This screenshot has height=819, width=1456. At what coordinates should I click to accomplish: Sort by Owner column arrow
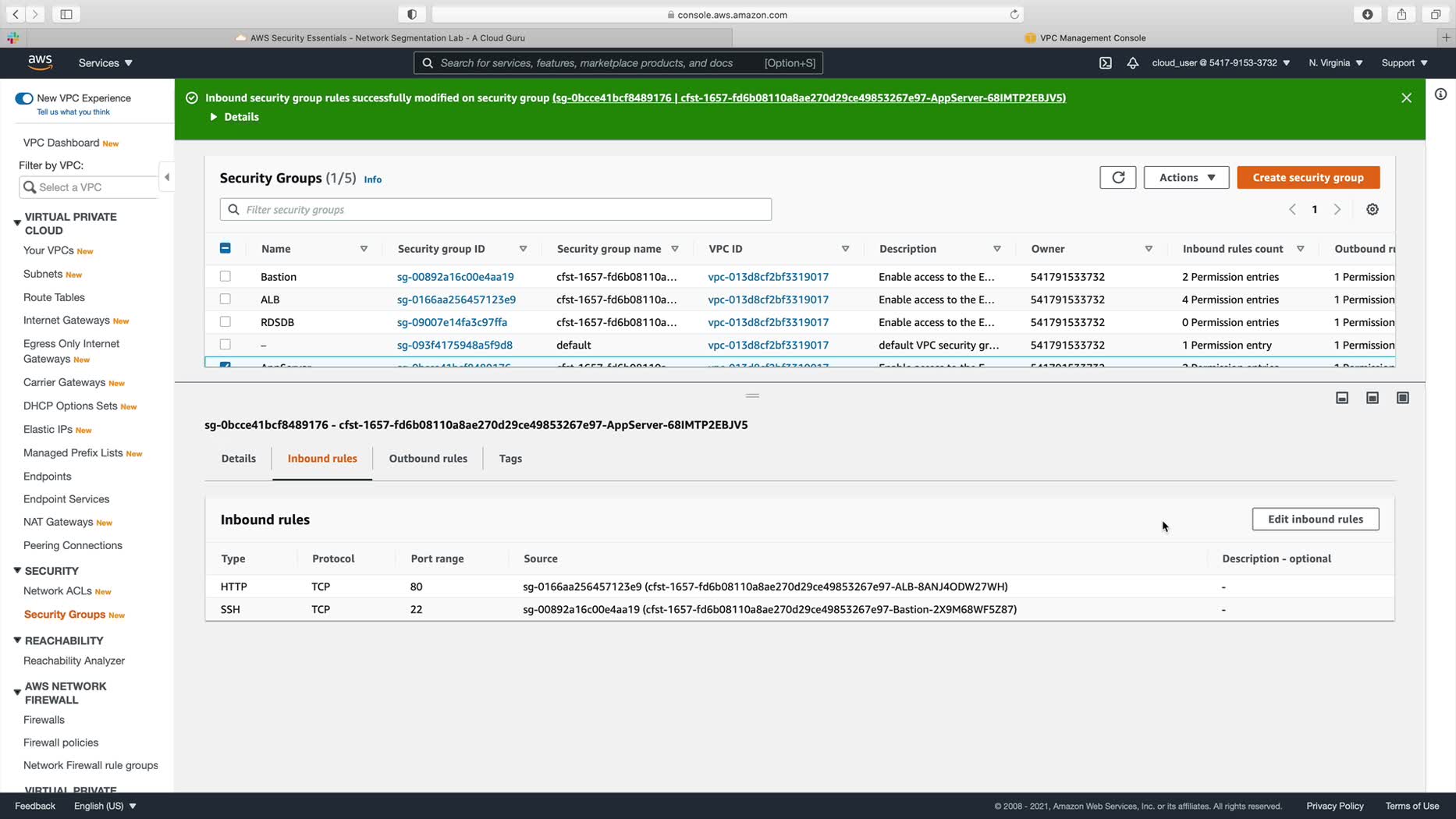click(x=1149, y=249)
